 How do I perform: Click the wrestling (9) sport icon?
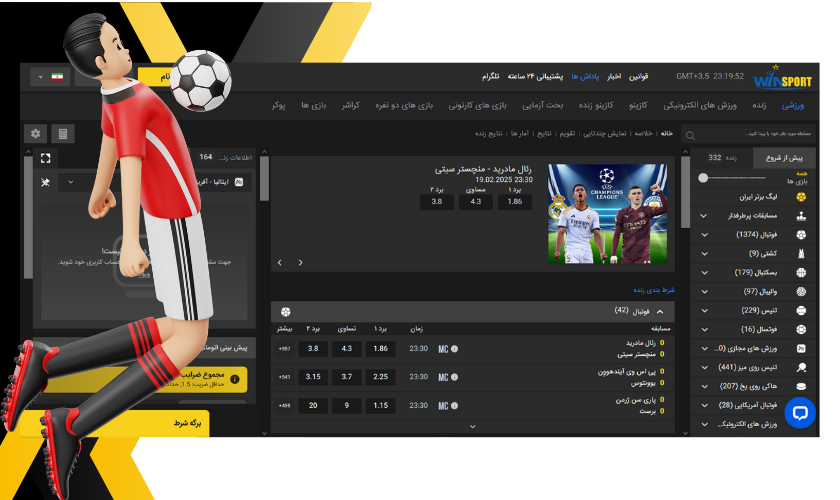(x=801, y=253)
